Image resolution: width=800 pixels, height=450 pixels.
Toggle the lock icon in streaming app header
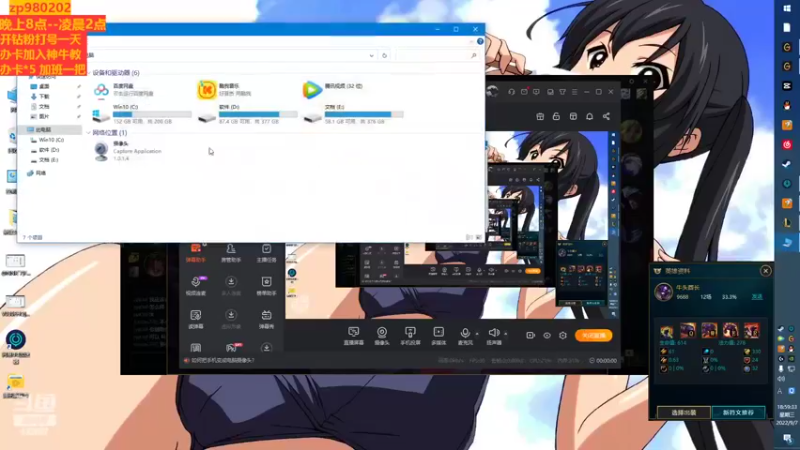point(556,116)
